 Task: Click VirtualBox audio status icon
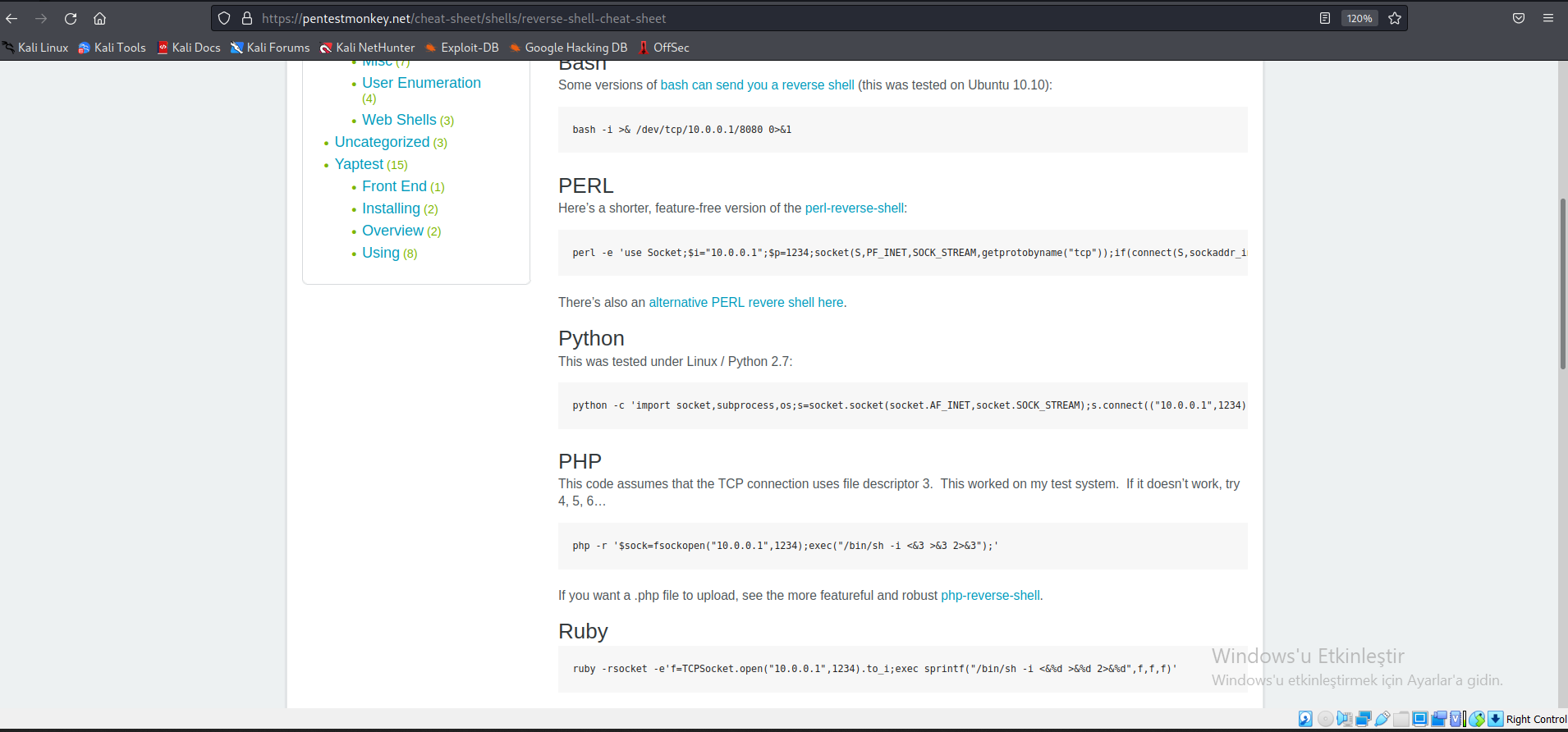(1344, 719)
